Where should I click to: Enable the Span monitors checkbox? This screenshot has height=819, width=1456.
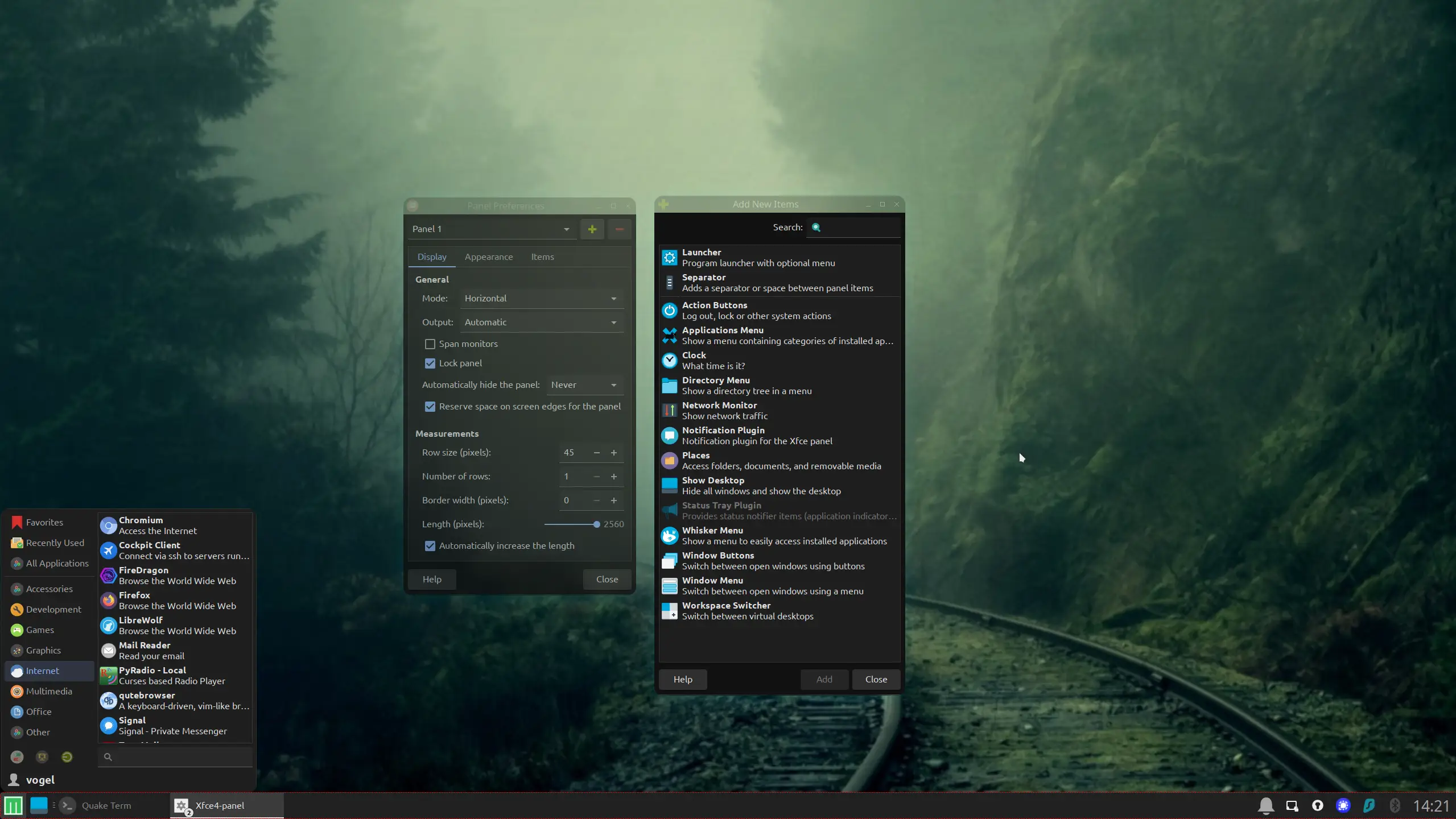(430, 344)
